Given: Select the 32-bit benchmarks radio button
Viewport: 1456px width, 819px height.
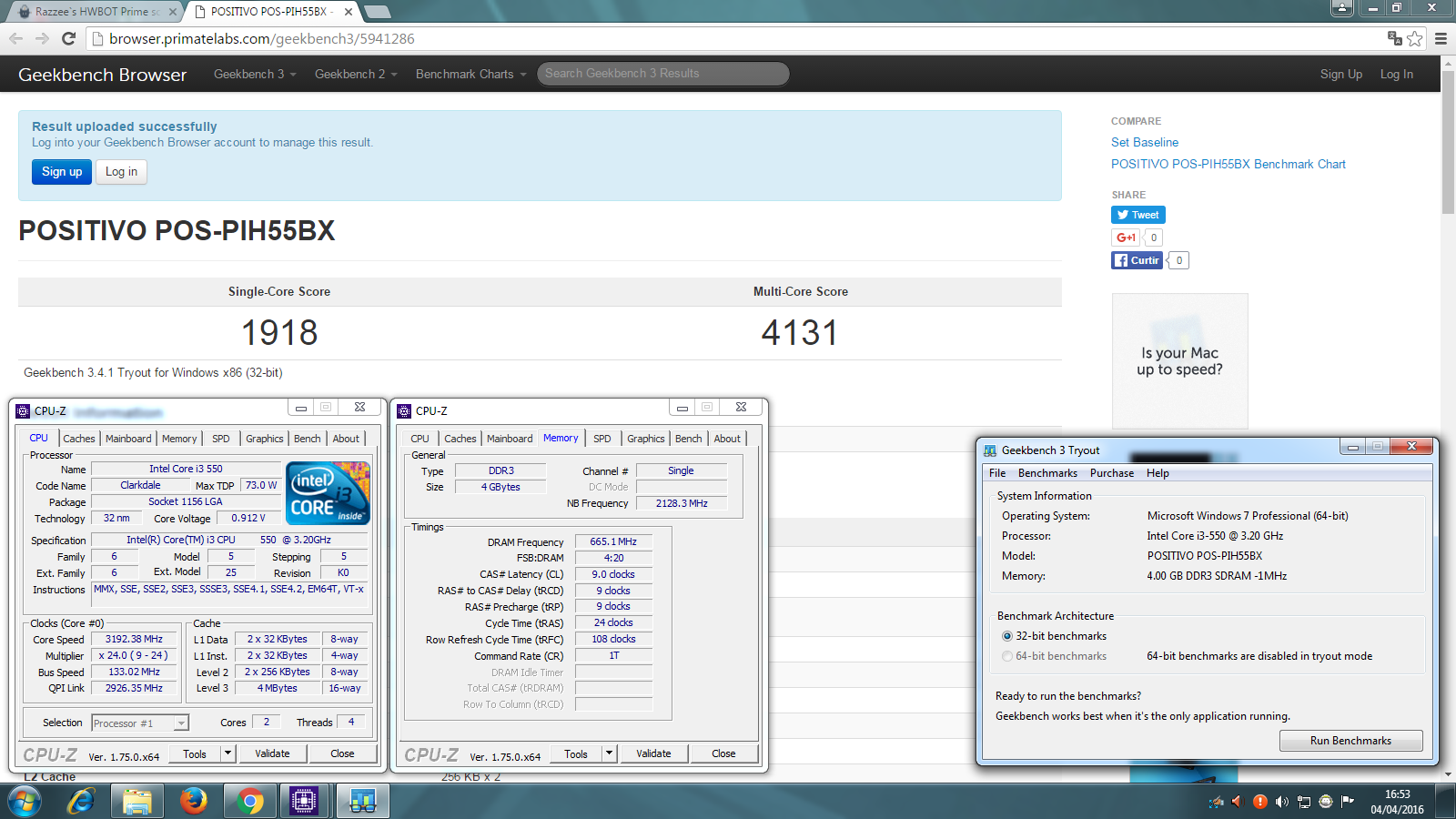Looking at the screenshot, I should [x=1007, y=636].
